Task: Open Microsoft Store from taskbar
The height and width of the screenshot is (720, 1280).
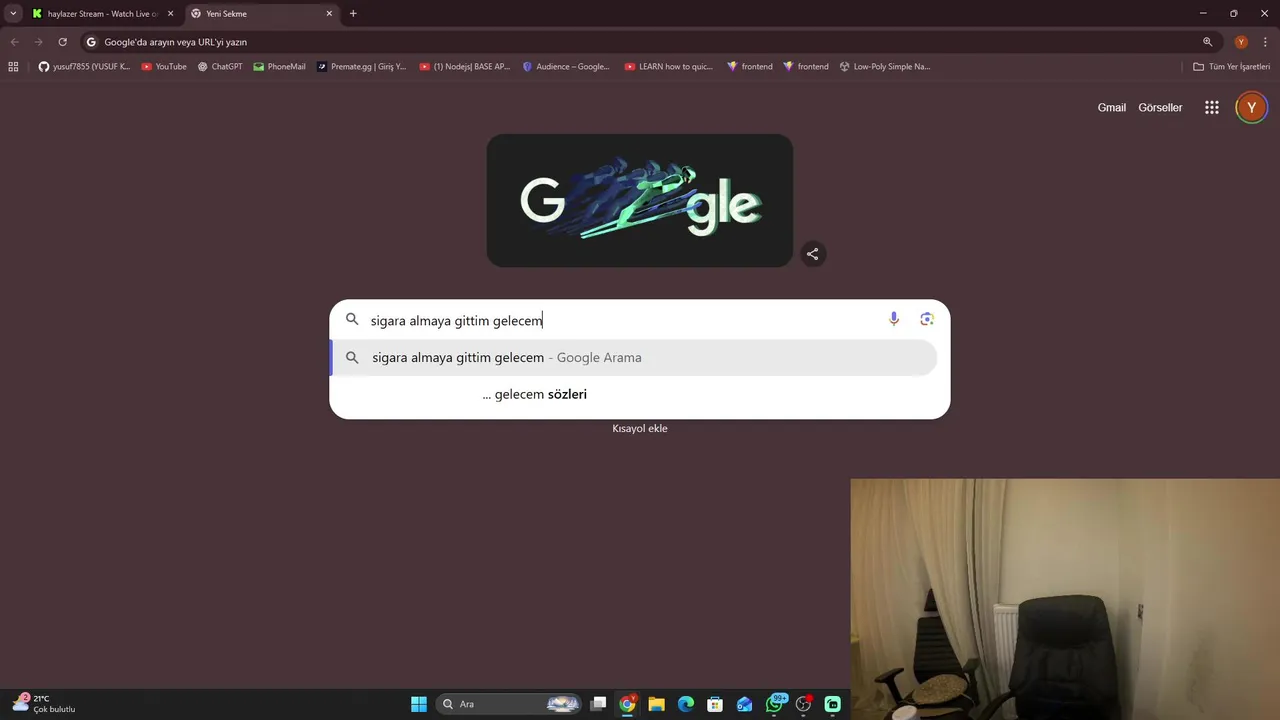Action: [x=715, y=704]
